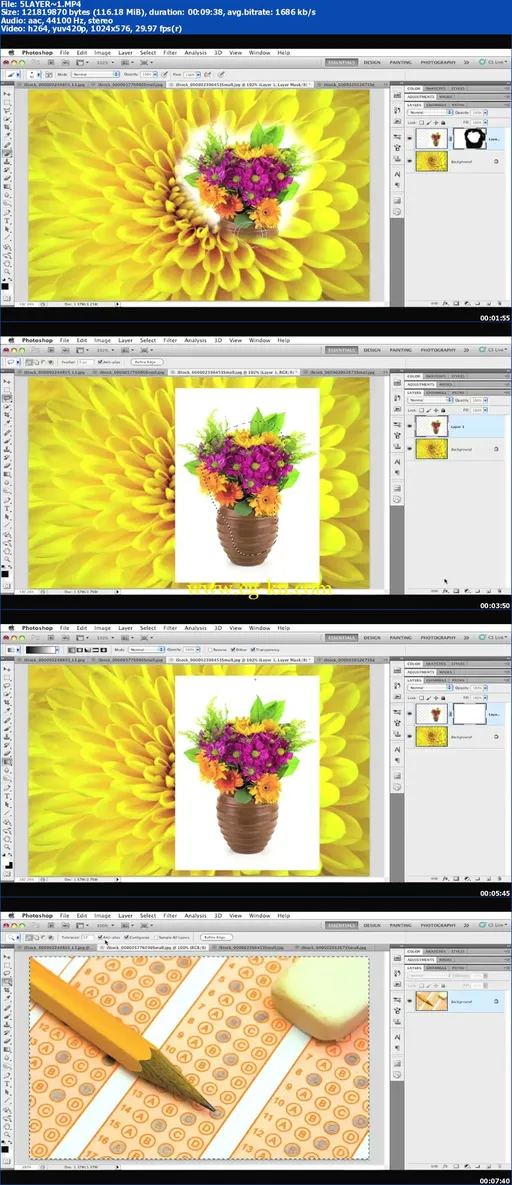The image size is (512, 1185).
Task: Select the Eyedropper tool in the 00:05:45 frame
Action: coord(7,709)
